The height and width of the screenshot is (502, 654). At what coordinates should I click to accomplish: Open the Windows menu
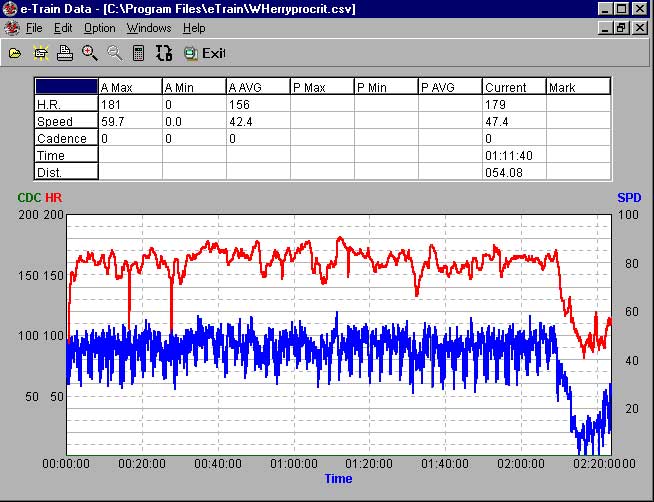pyautogui.click(x=149, y=28)
